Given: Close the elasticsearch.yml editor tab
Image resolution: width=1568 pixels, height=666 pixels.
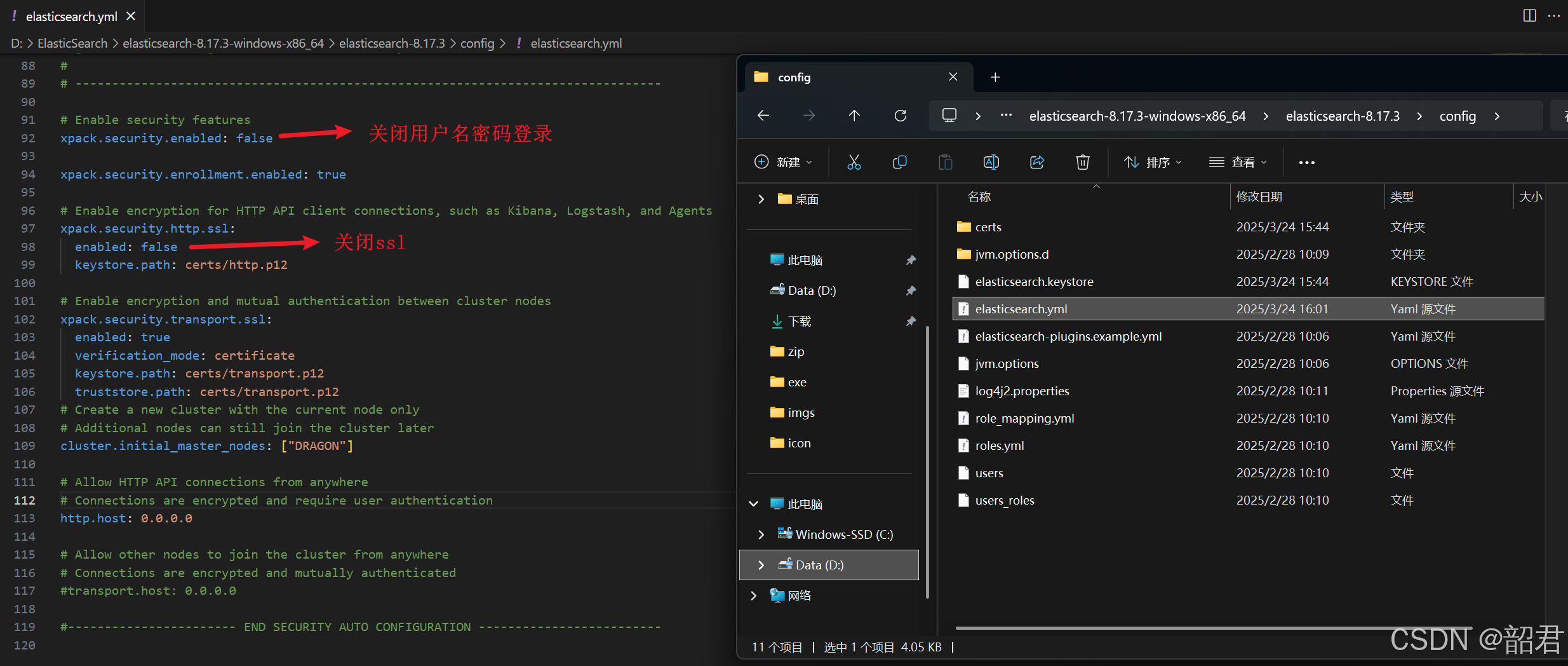Looking at the screenshot, I should [x=131, y=16].
